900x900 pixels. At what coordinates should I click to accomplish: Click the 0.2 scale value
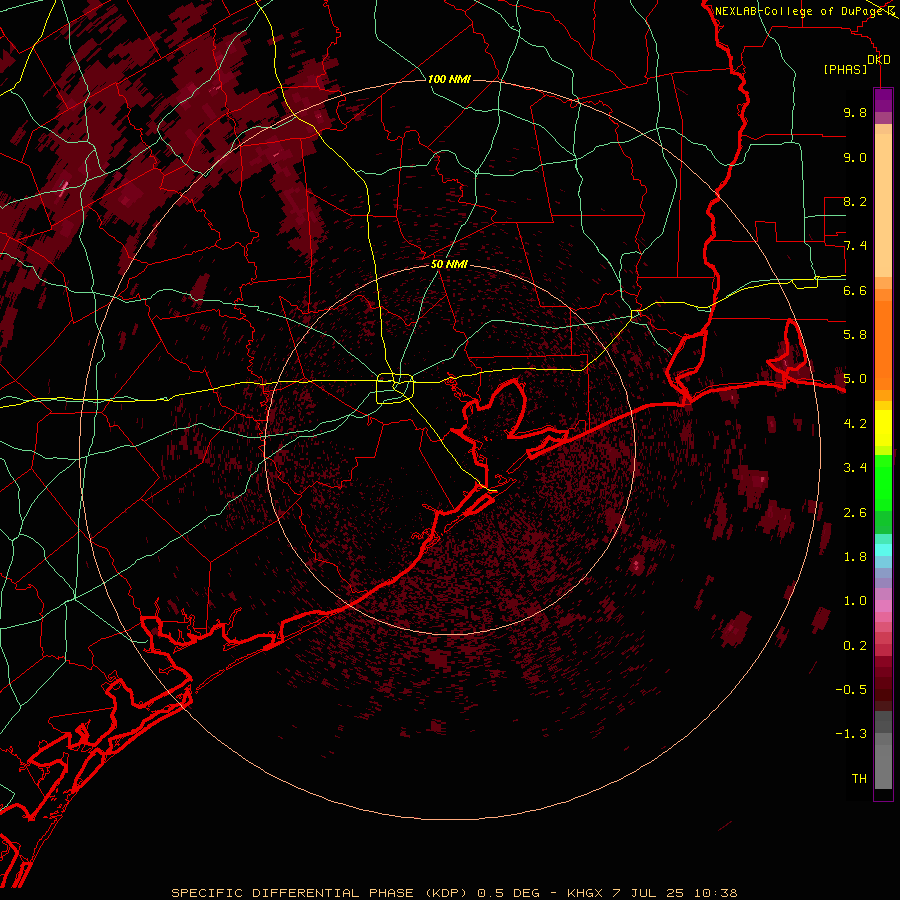[x=855, y=645]
